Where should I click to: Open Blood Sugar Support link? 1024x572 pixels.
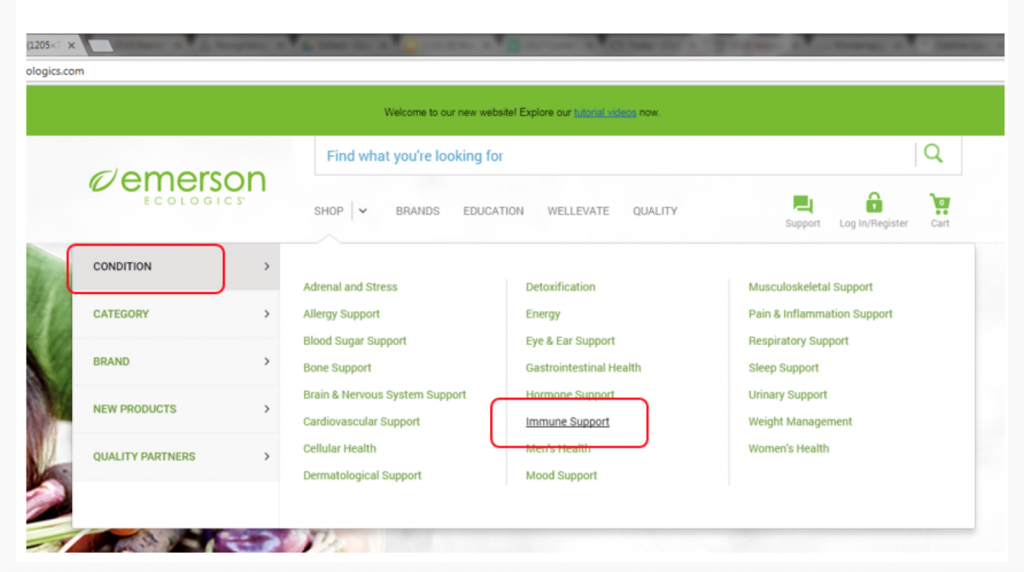tap(355, 341)
